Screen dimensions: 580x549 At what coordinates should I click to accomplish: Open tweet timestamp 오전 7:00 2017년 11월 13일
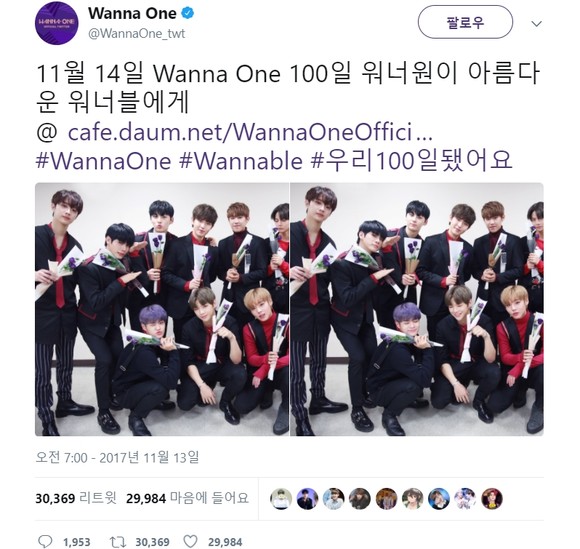(117, 458)
